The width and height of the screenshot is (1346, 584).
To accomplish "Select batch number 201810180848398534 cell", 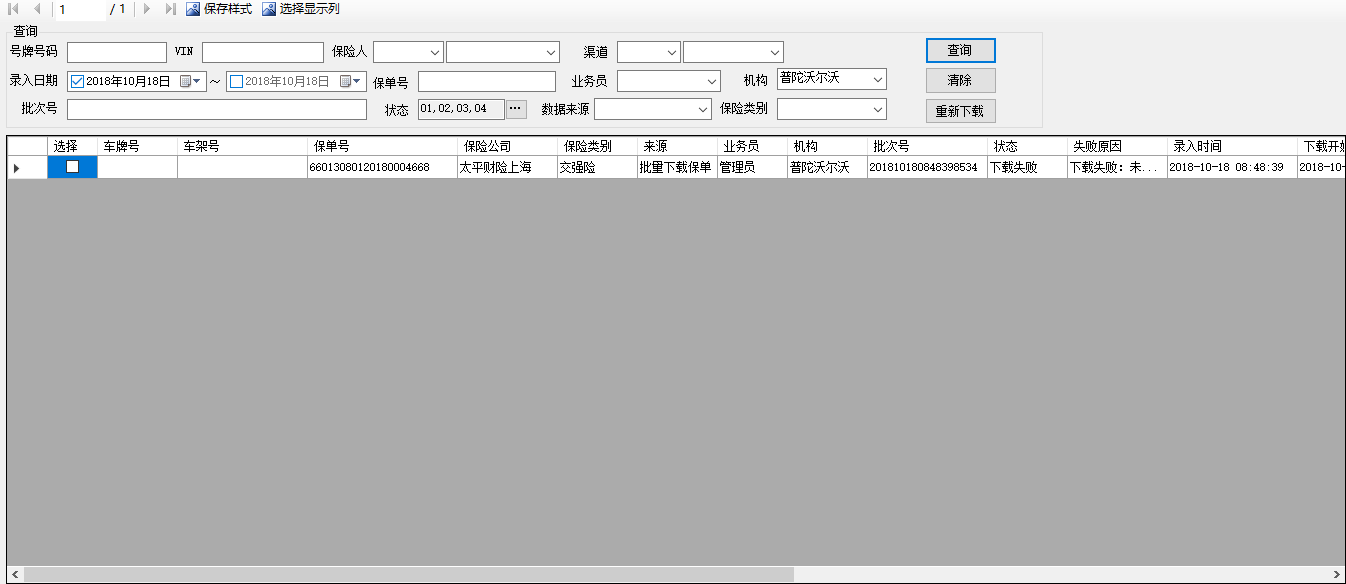I will pos(928,167).
